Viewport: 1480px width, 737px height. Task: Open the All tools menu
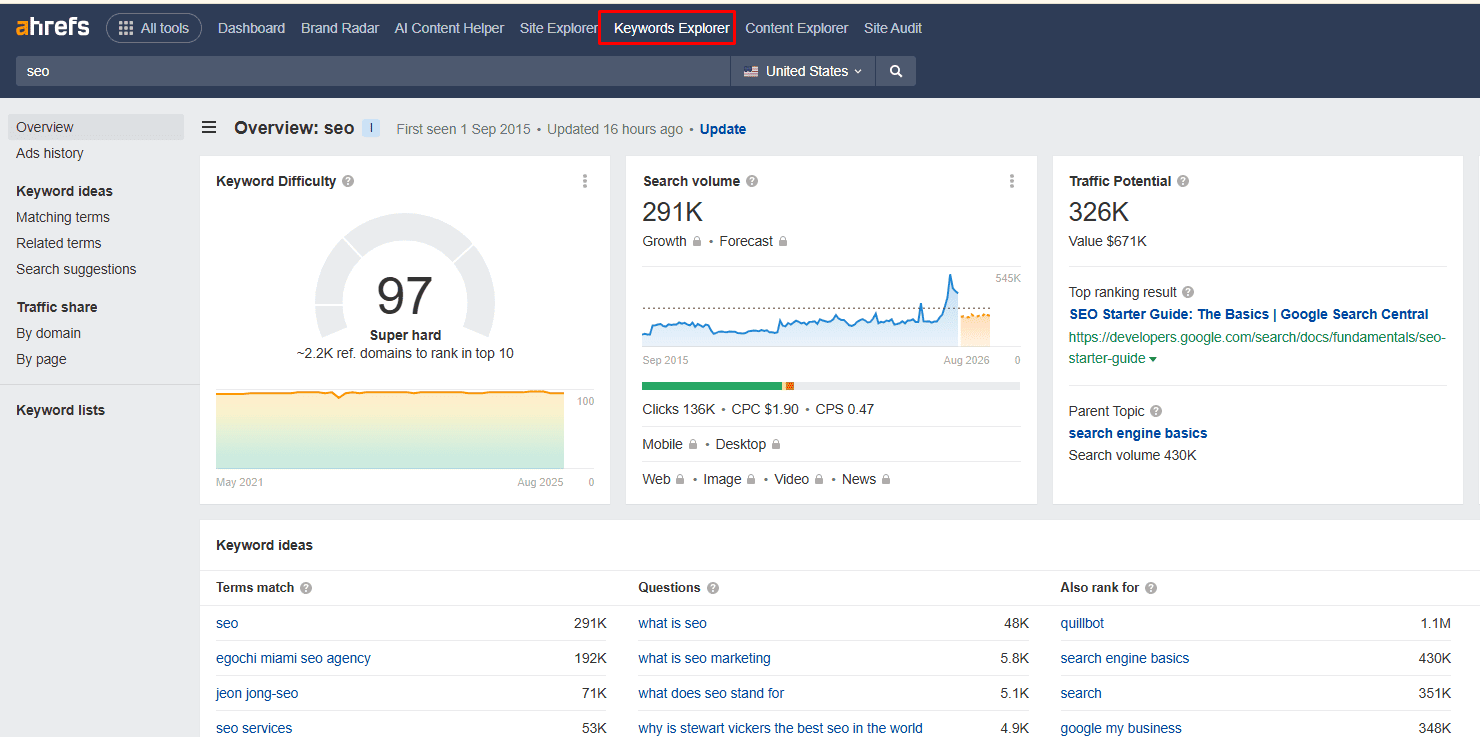[x=154, y=28]
